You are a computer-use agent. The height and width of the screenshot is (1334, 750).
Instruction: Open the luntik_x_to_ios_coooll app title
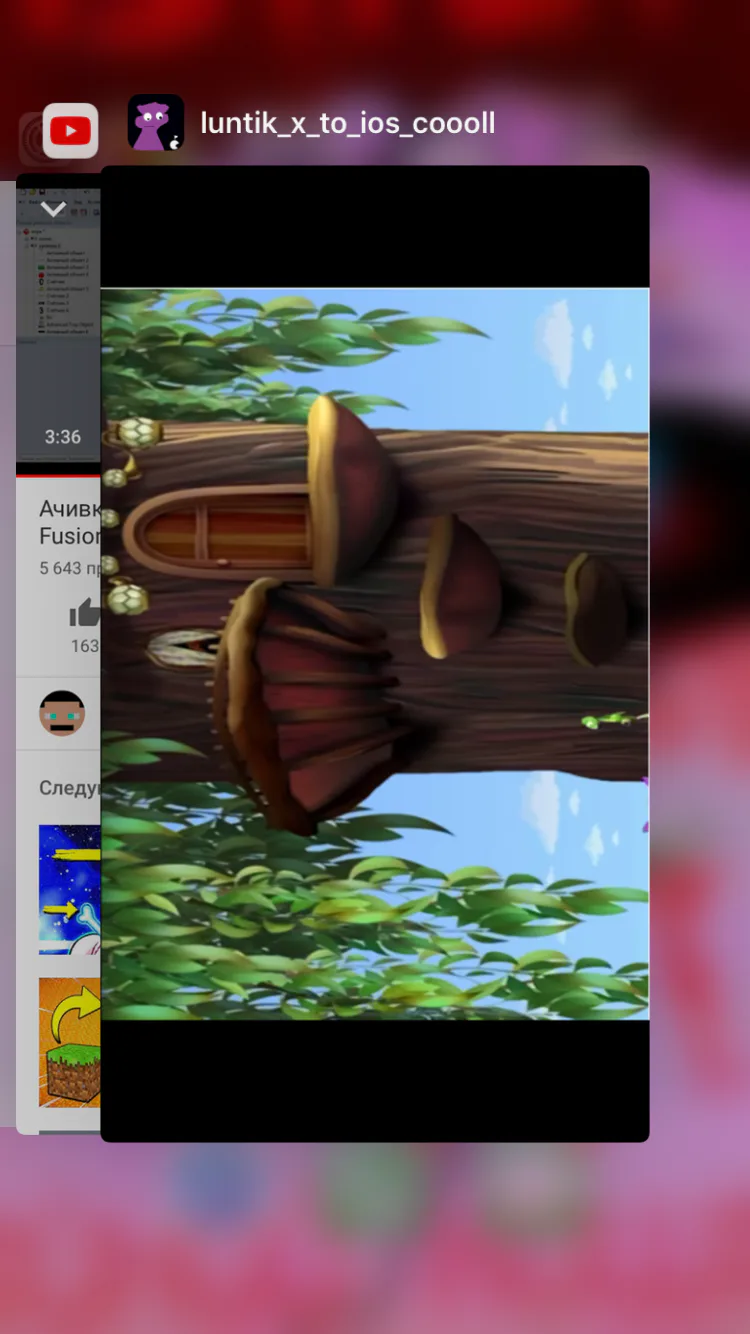[347, 123]
